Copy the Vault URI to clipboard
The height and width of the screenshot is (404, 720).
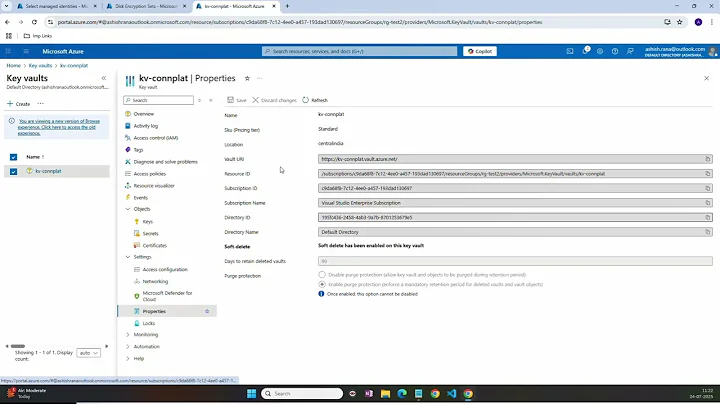(x=708, y=159)
